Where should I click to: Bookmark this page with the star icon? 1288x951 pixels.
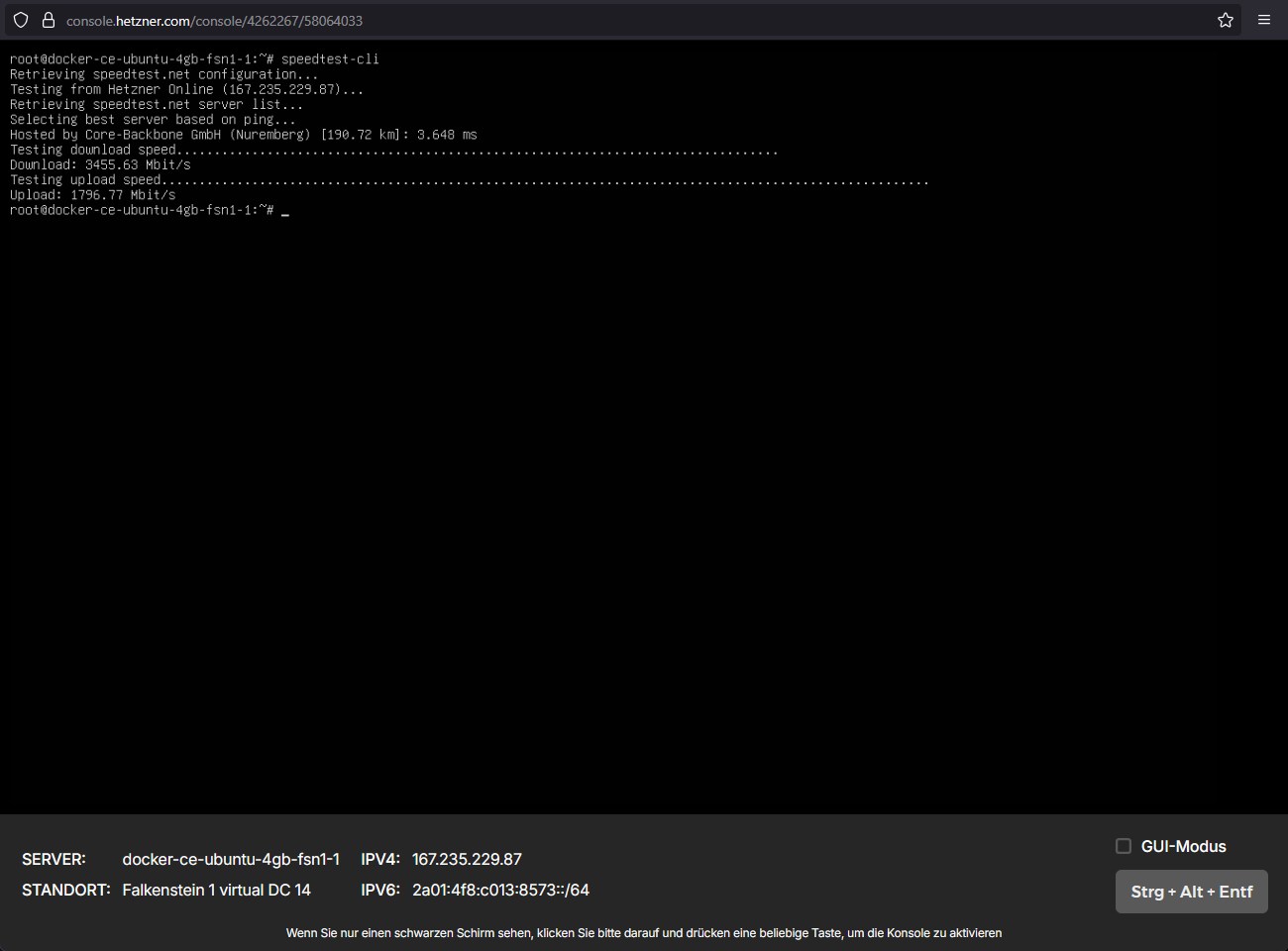[1225, 20]
